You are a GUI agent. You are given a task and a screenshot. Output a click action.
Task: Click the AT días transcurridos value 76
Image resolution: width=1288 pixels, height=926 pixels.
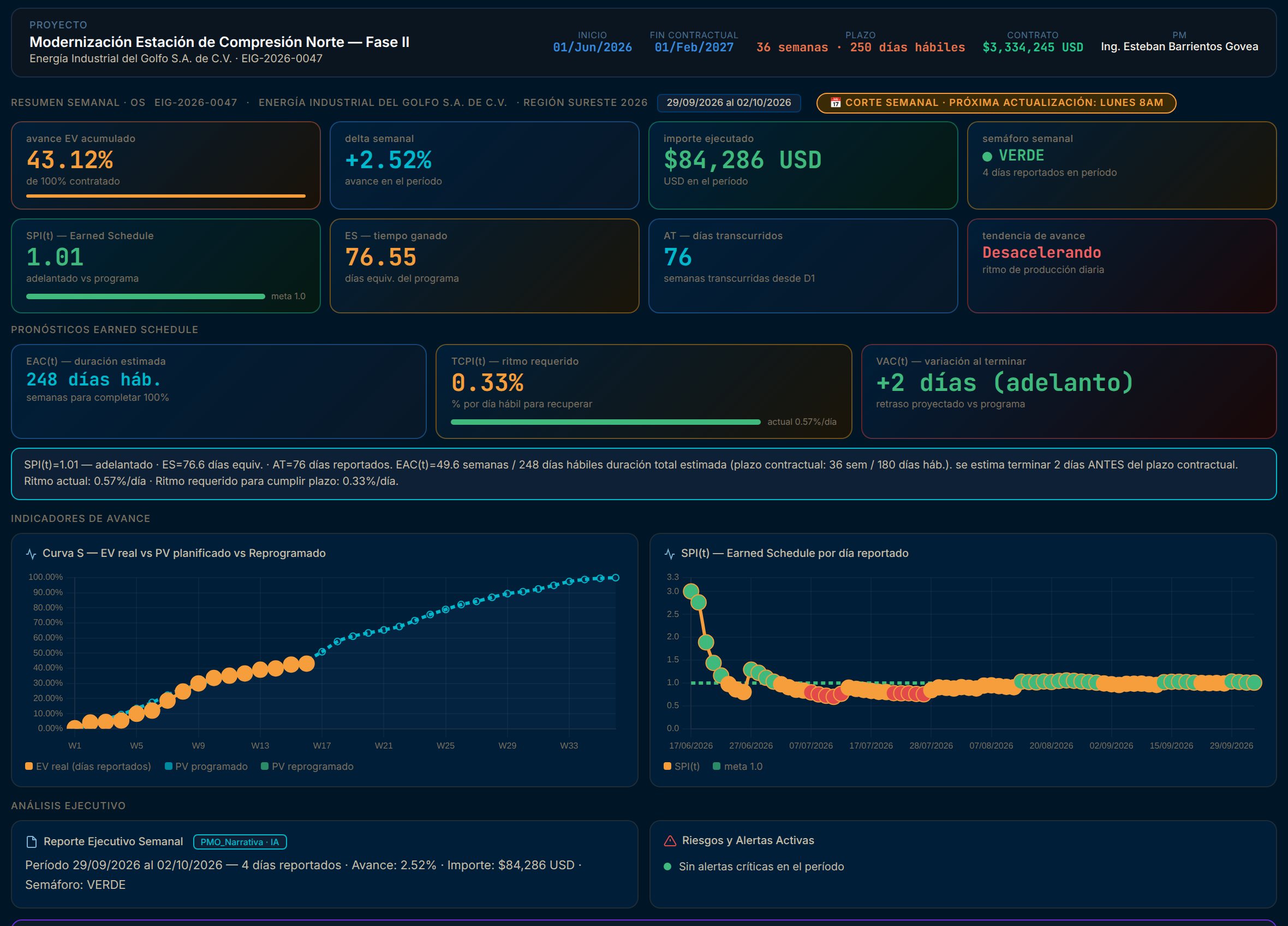678,257
